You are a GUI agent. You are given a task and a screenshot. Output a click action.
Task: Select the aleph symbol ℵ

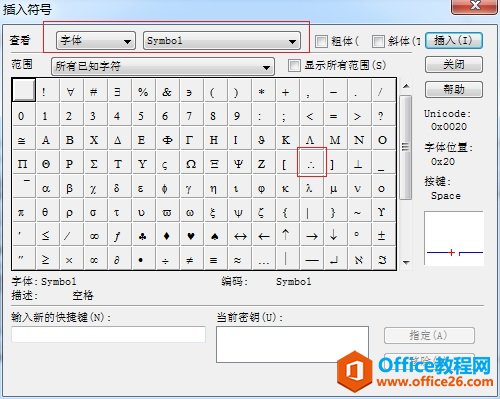pos(358,260)
